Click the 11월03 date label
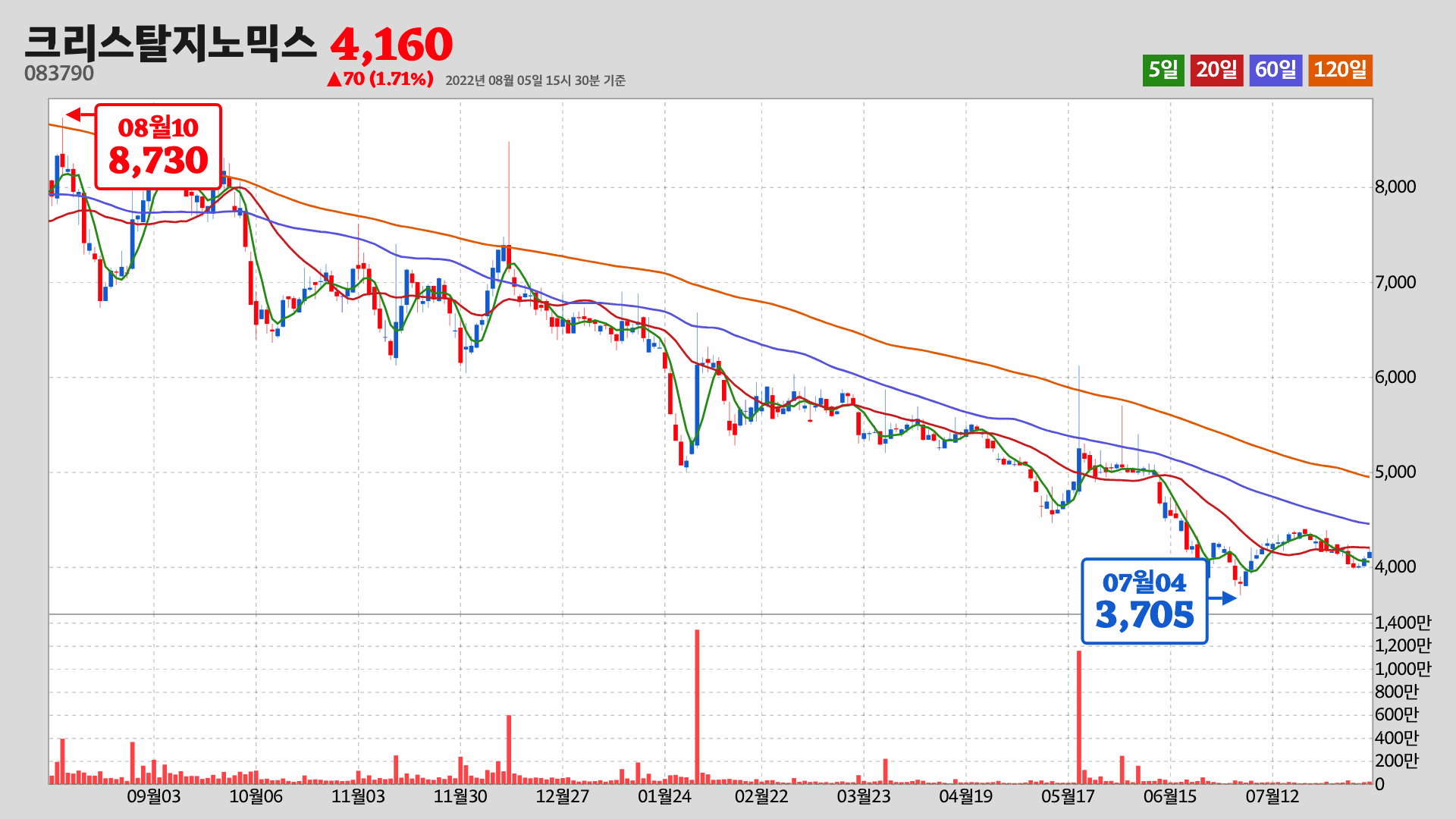 pos(359,797)
